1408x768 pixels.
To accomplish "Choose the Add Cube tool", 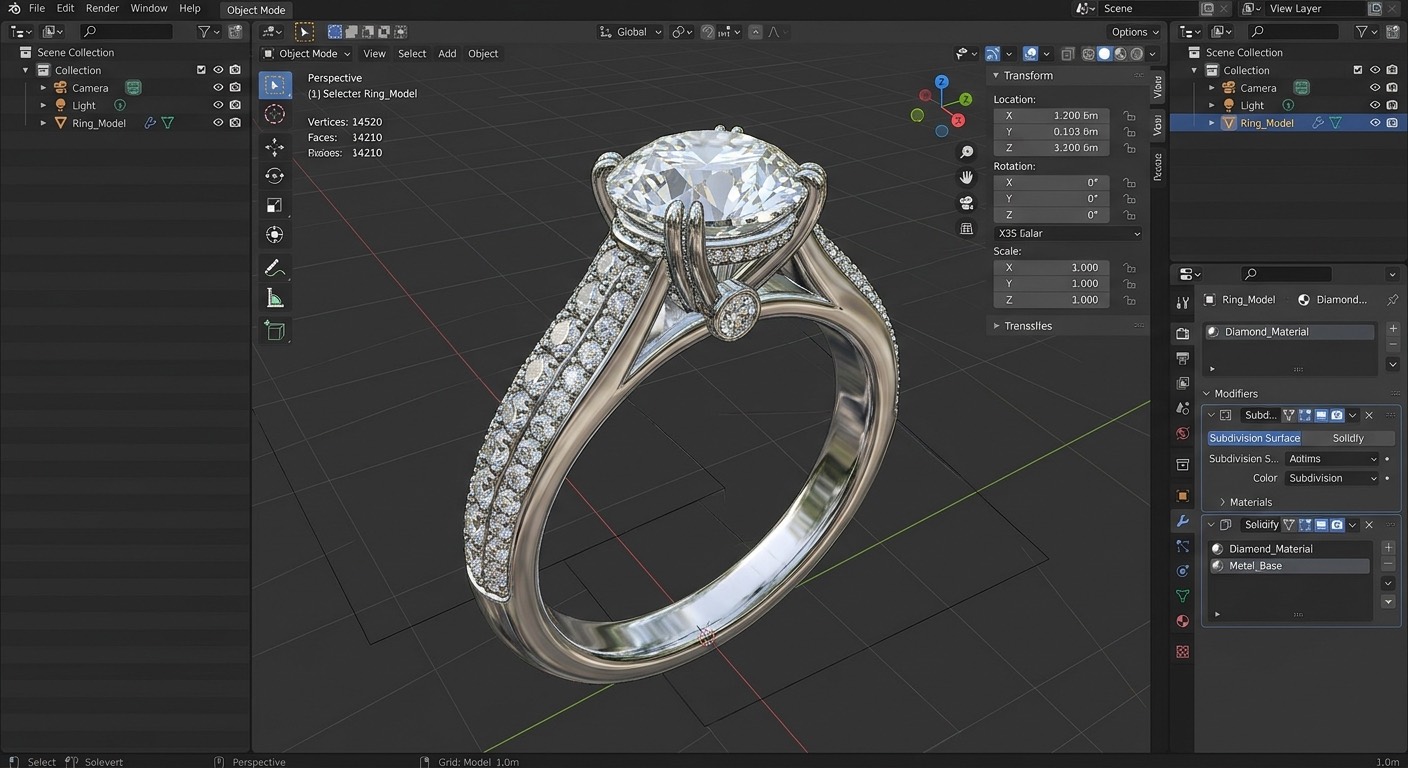I will coord(274,330).
